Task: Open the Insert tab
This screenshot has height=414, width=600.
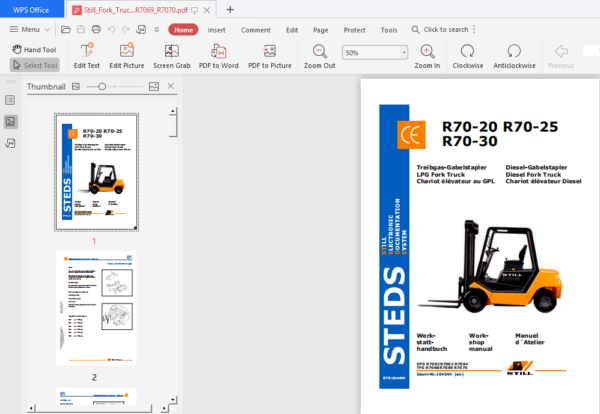Action: (x=217, y=30)
